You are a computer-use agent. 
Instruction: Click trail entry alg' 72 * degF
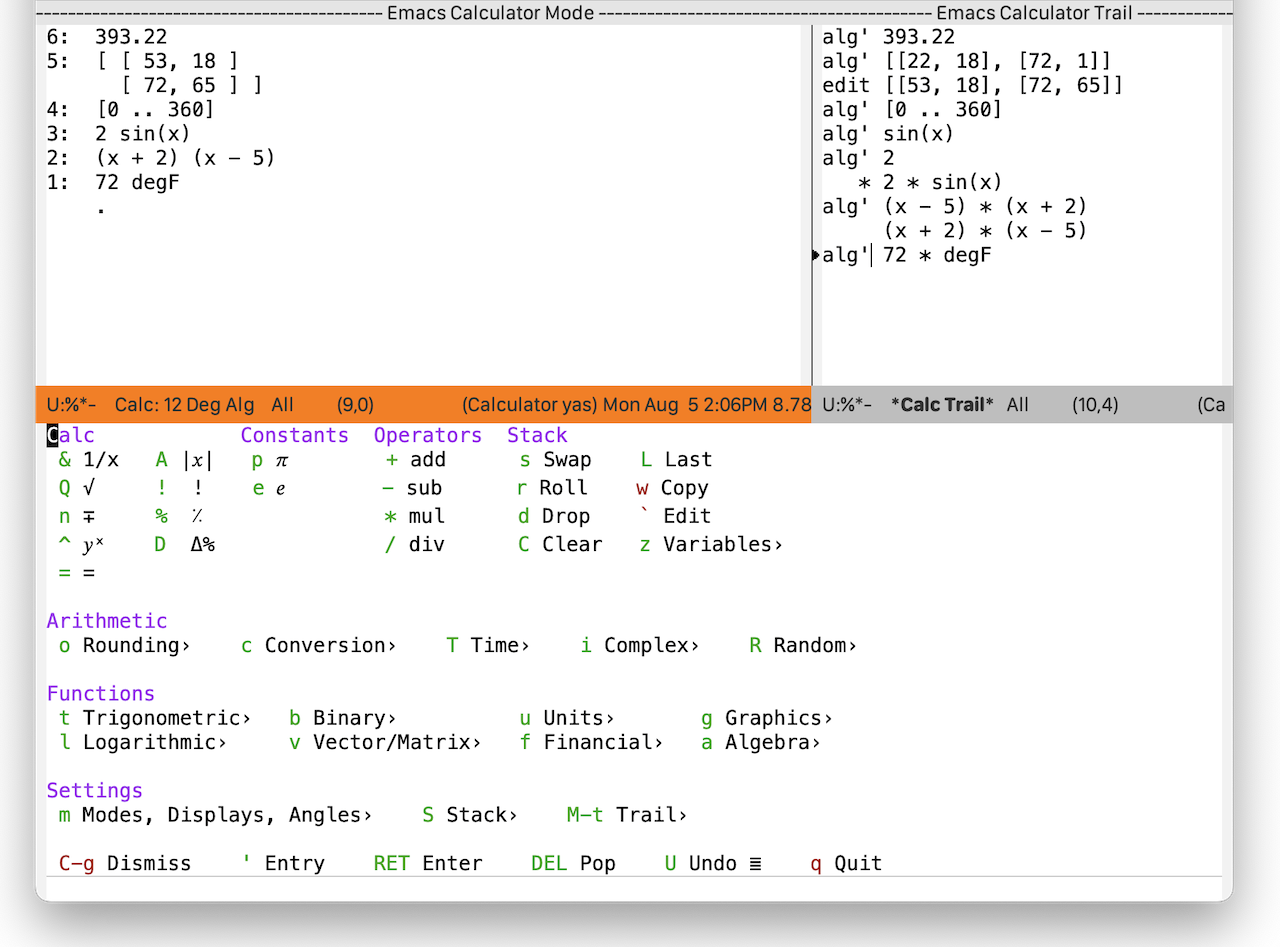907,255
